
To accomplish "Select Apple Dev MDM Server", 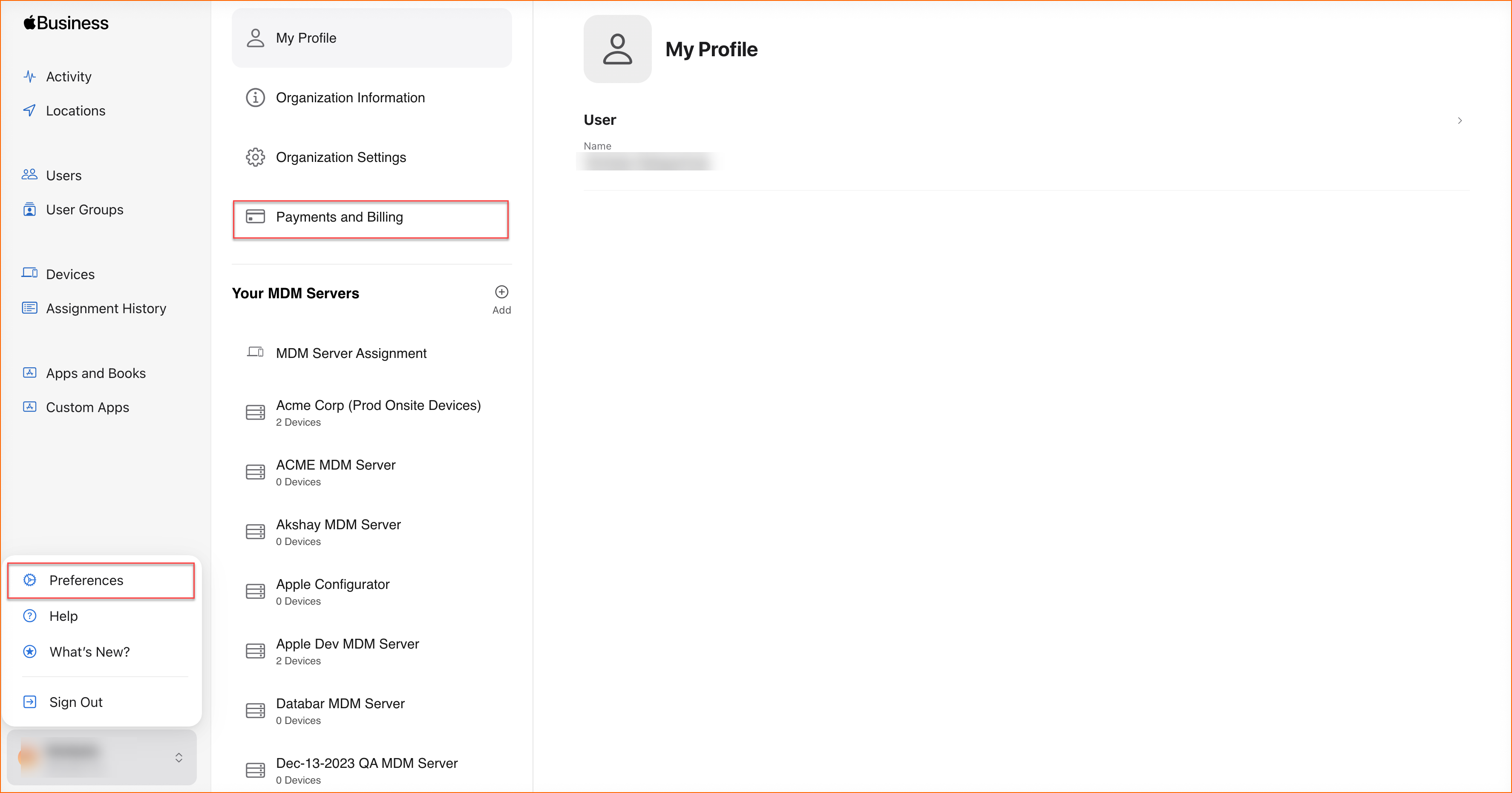I will [372, 652].
